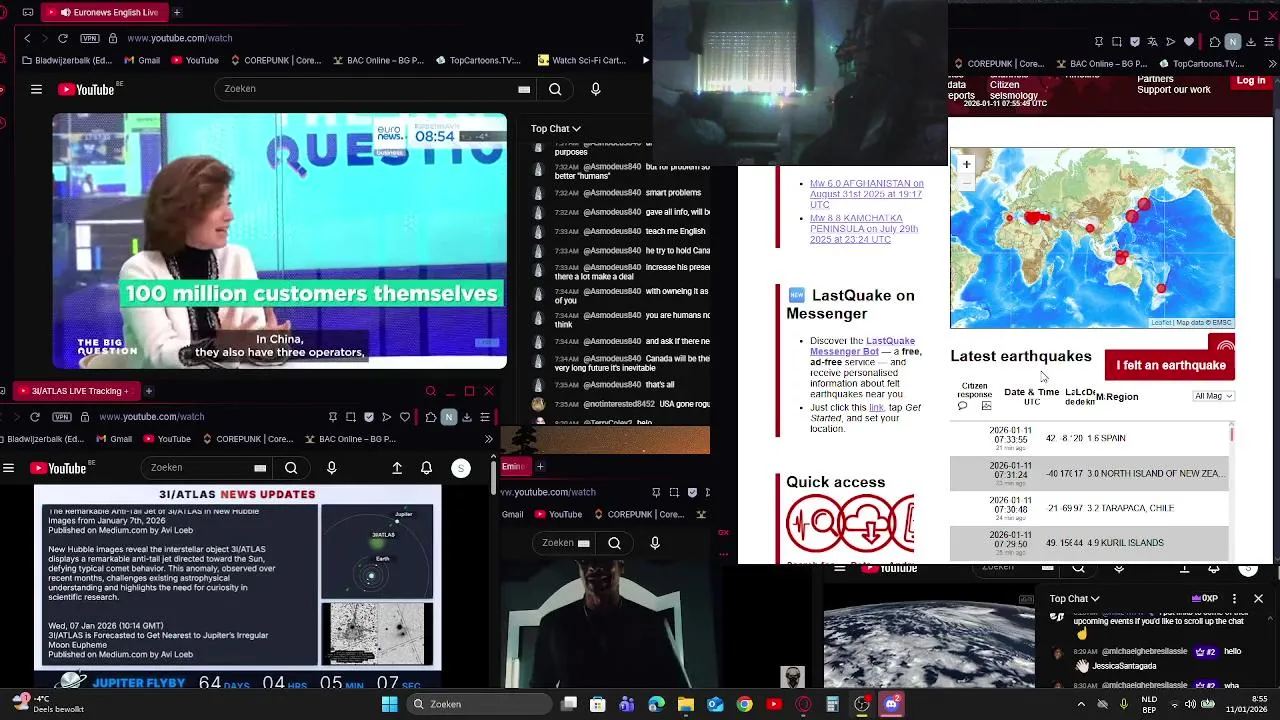Open chat options three-dot menu bottom-right window
The height and width of the screenshot is (720, 1280).
coord(1235,599)
